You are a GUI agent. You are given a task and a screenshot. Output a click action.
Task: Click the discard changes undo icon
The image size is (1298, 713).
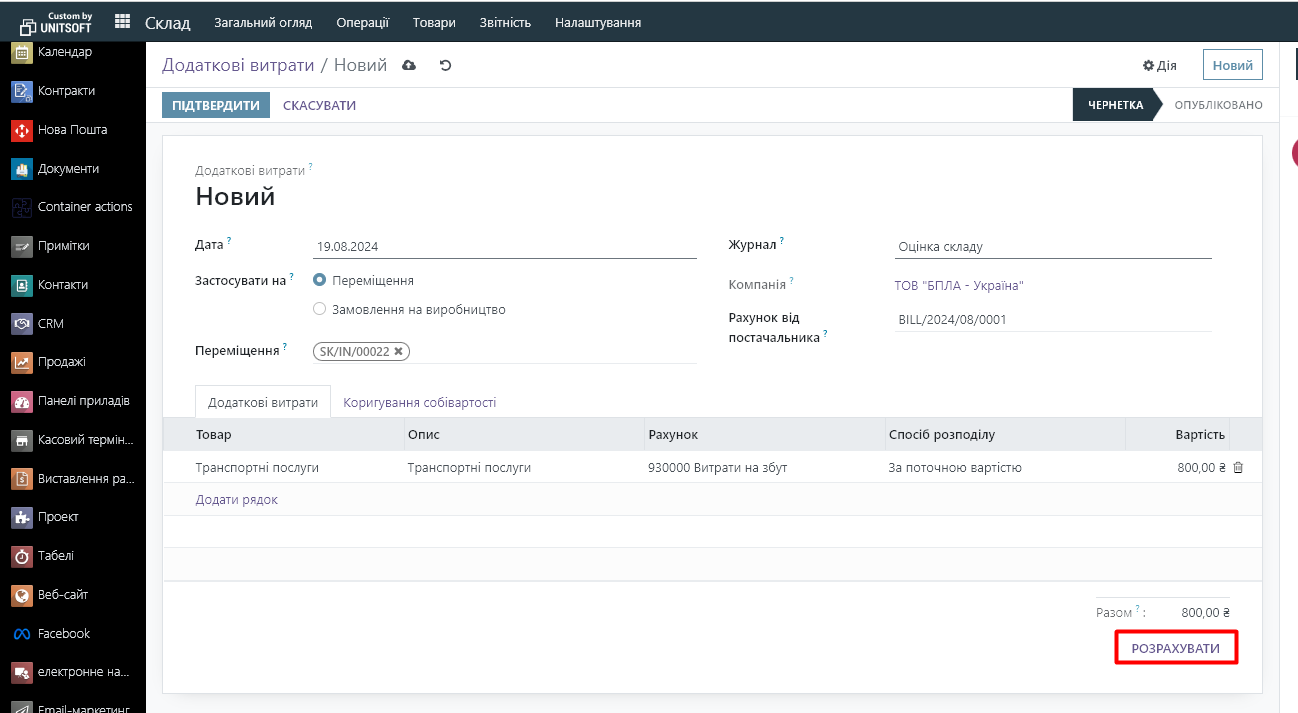[x=445, y=66]
